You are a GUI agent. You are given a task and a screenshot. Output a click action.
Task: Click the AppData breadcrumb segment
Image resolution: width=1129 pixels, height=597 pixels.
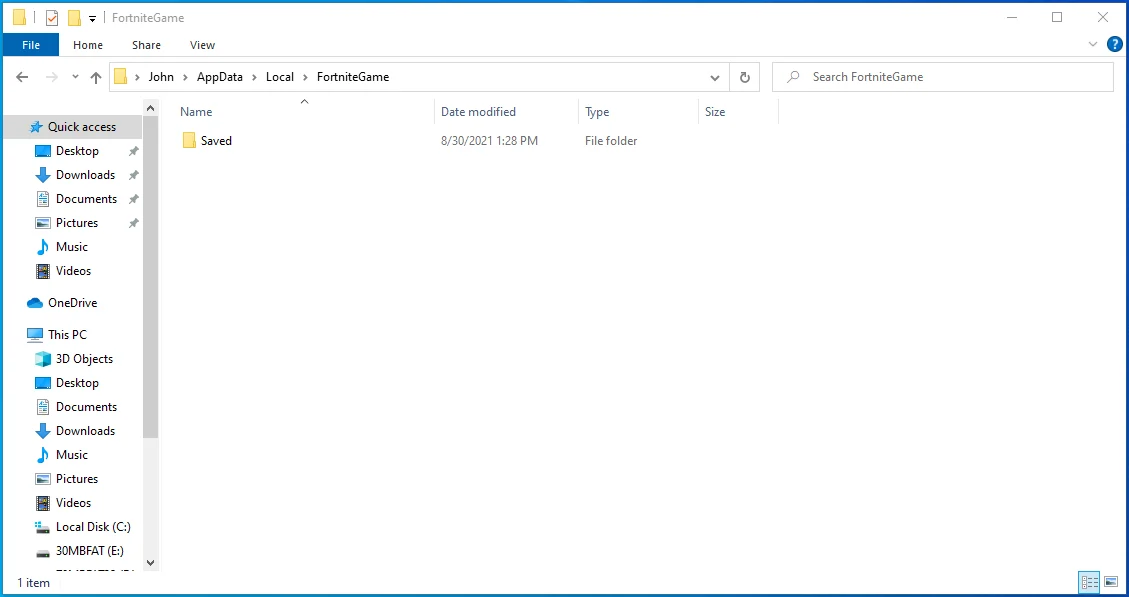[x=220, y=77]
